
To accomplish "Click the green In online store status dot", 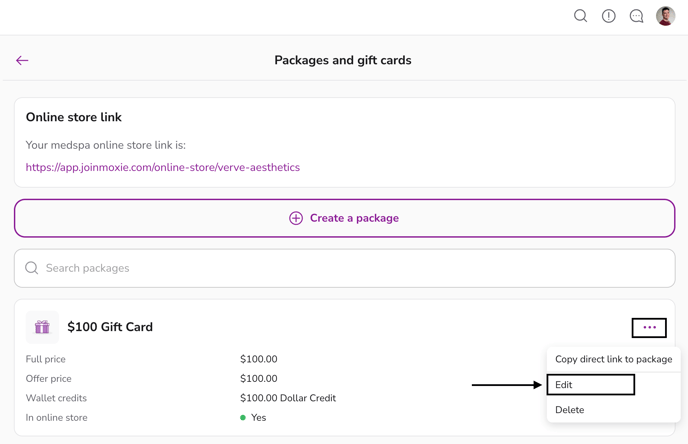I will 243,418.
